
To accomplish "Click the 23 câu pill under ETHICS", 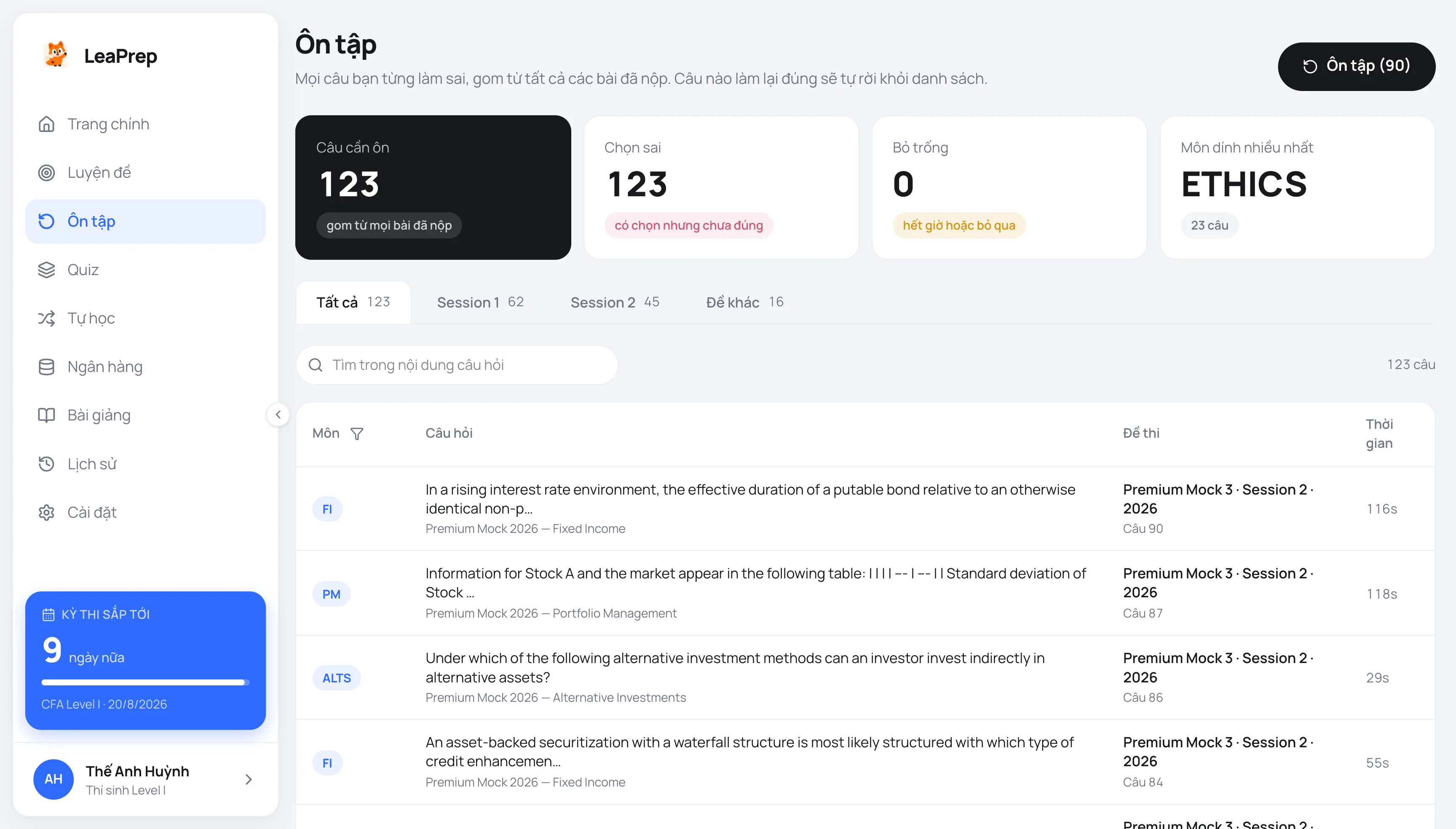I will pyautogui.click(x=1210, y=225).
